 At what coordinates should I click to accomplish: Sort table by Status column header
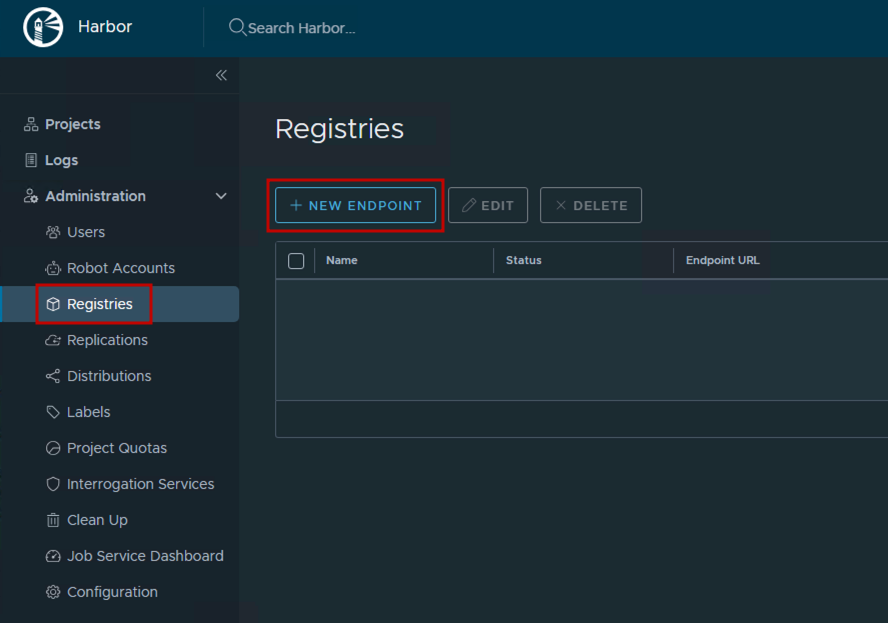524,260
